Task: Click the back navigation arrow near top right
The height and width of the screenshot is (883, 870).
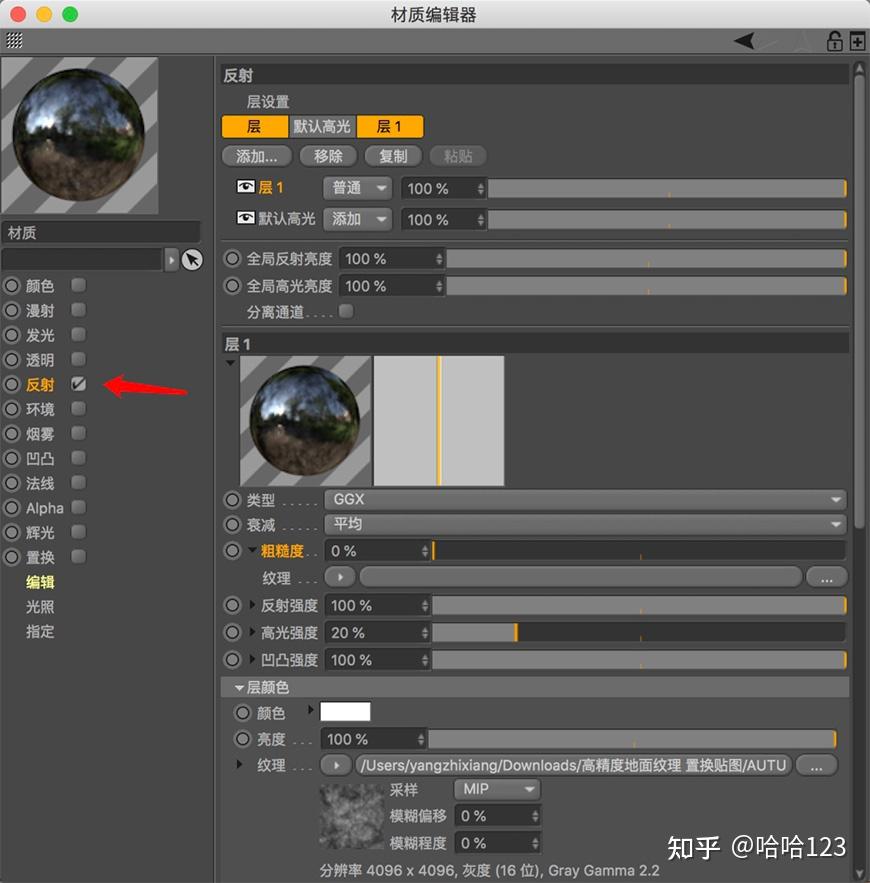Action: (x=745, y=40)
